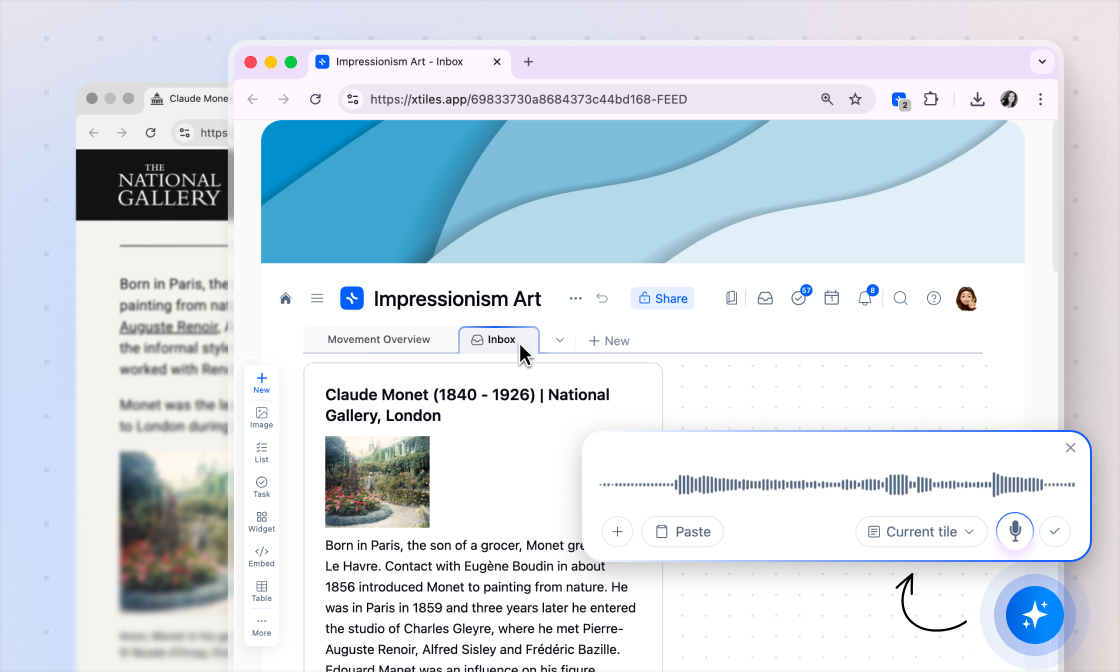Open the three-dots menu beside page title
Image resolution: width=1120 pixels, height=672 pixels.
coord(575,298)
